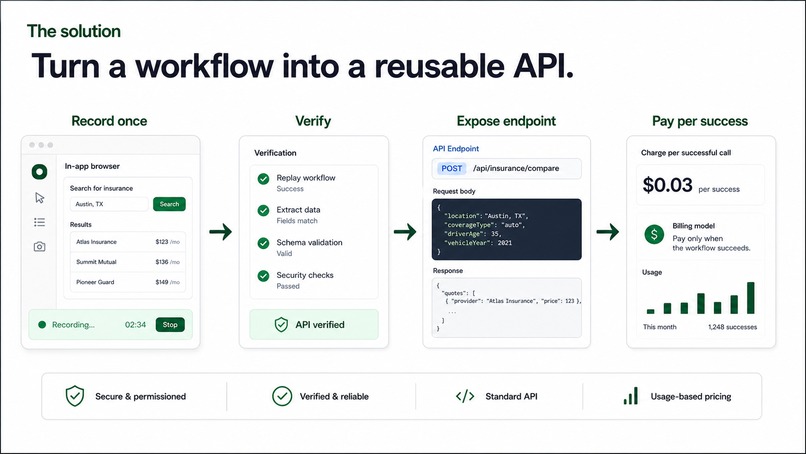The width and height of the screenshot is (806, 454).
Task: Click the Fields match status text
Action: tap(297, 221)
